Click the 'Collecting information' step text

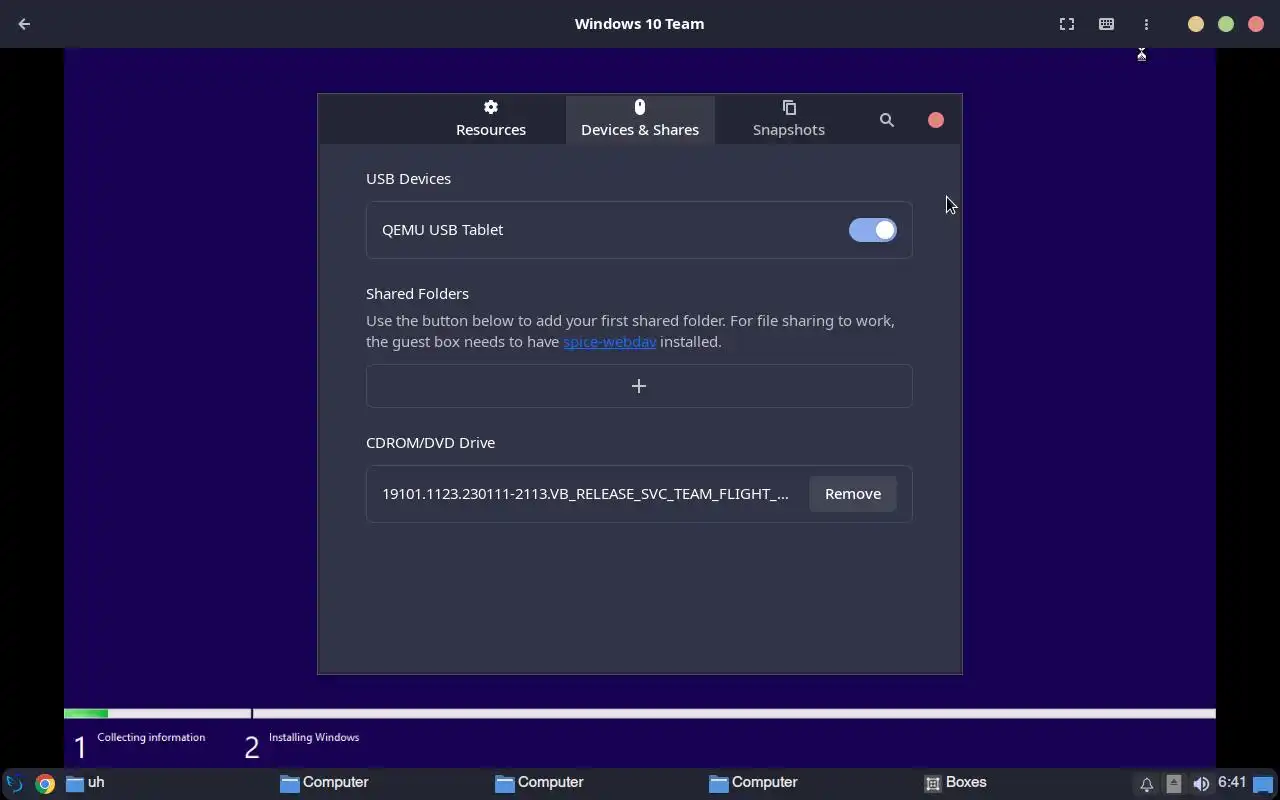click(151, 737)
